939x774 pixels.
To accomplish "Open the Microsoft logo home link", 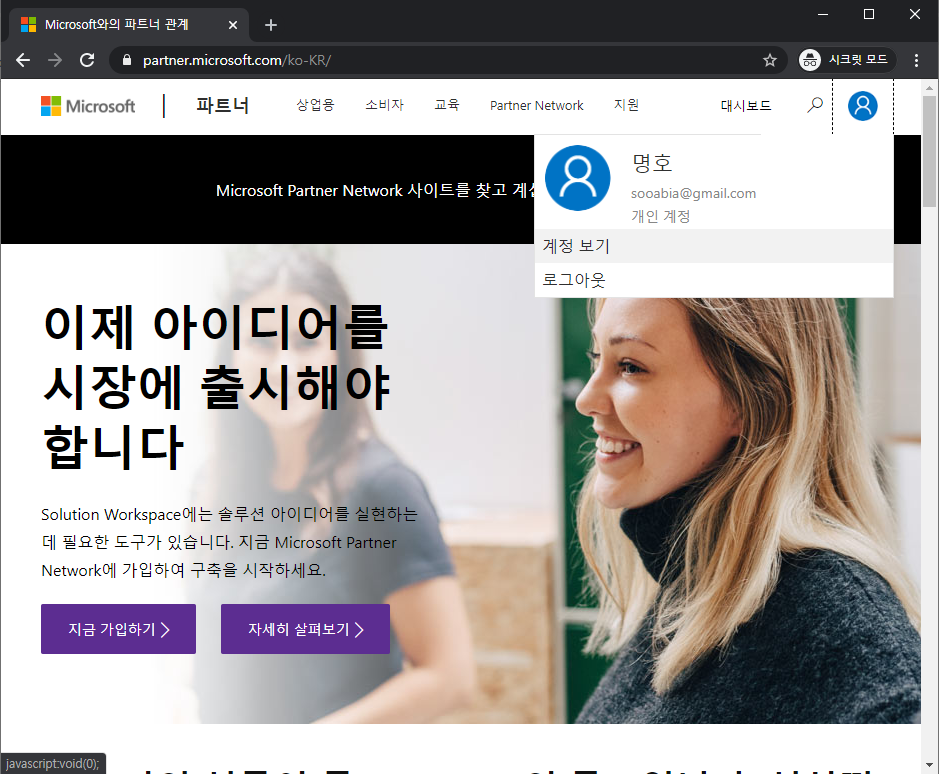I will click(x=88, y=106).
